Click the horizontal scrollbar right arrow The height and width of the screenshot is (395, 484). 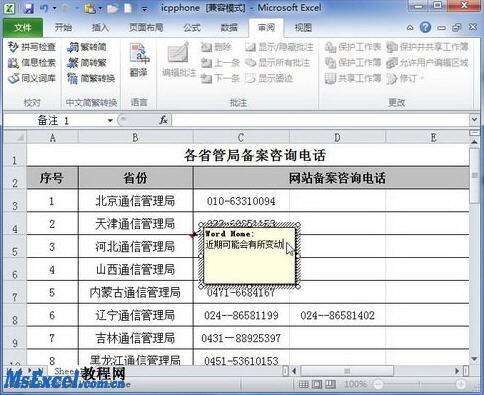pos(458,371)
